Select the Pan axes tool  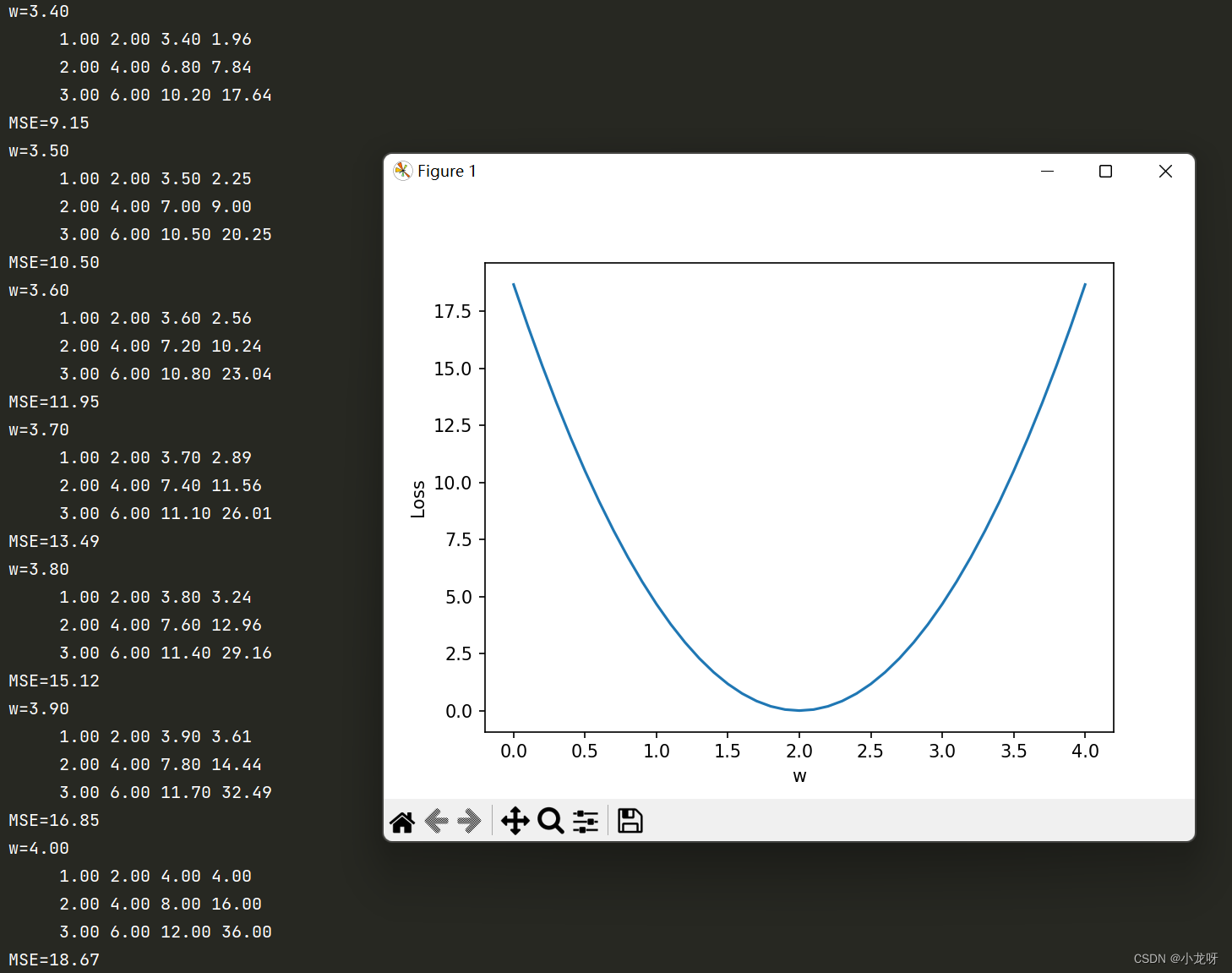tap(515, 821)
